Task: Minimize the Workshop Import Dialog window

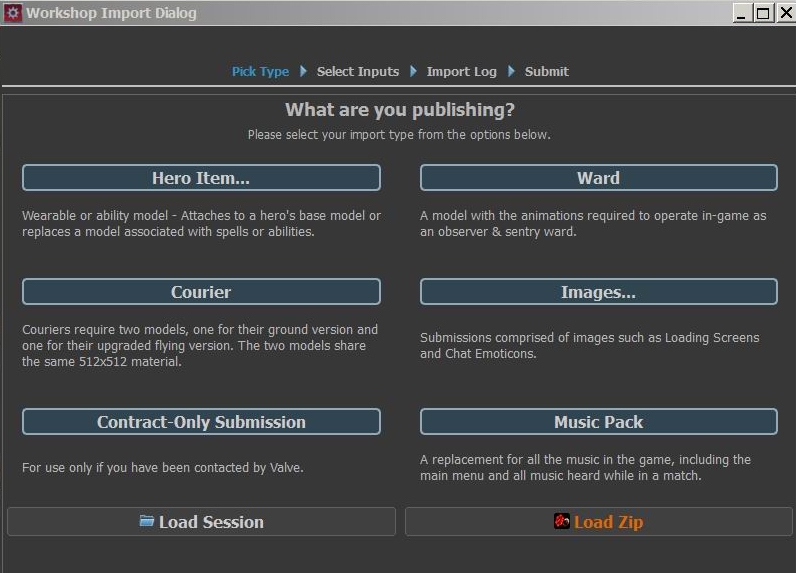Action: [x=742, y=13]
